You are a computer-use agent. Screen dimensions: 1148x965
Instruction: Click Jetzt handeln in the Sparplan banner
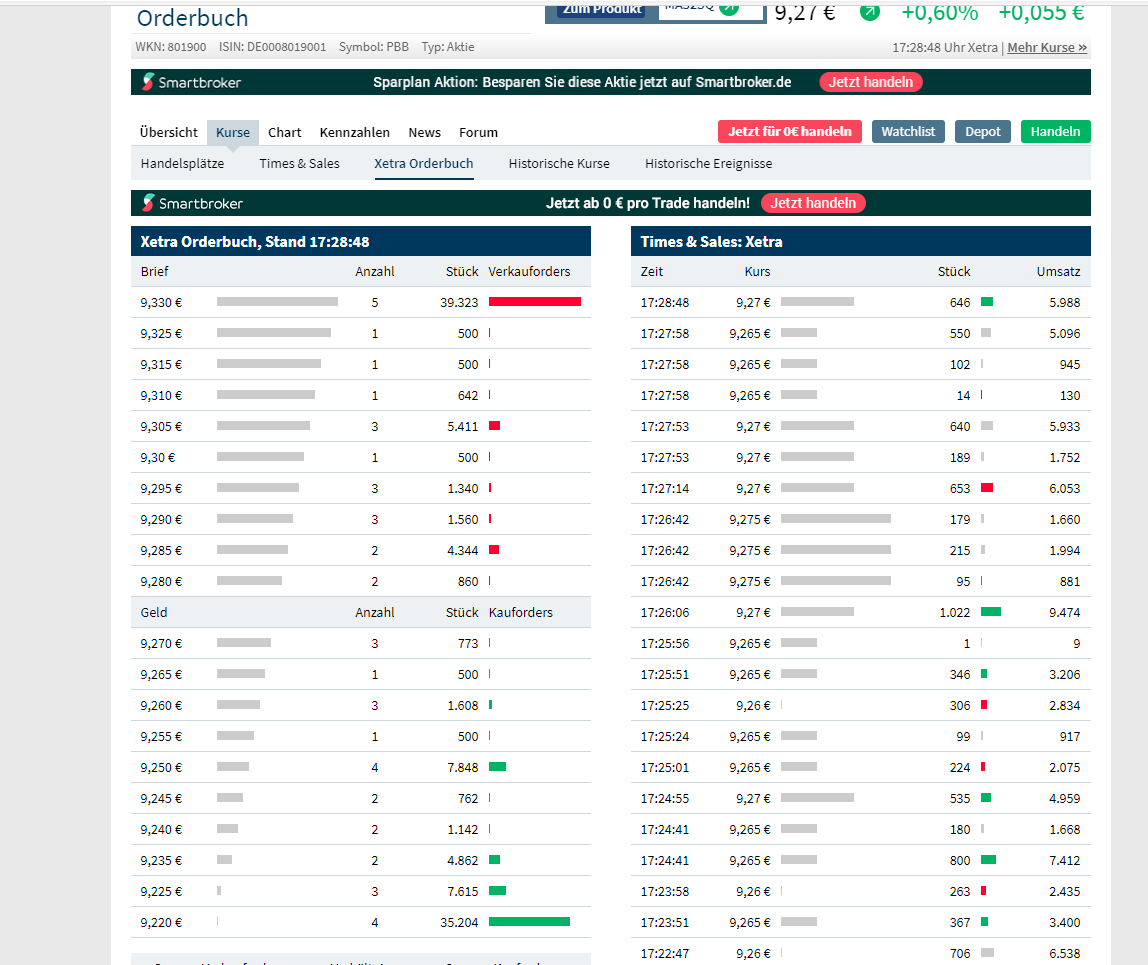[x=870, y=82]
